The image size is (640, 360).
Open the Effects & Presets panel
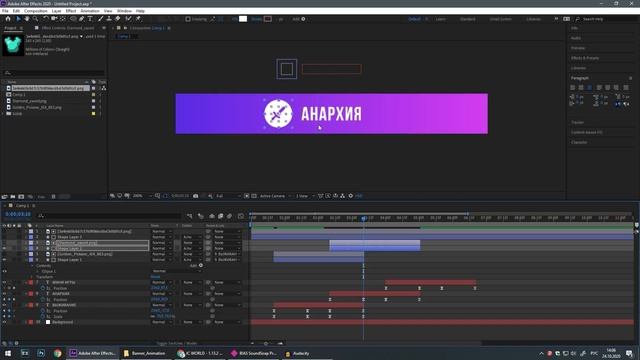coord(585,58)
